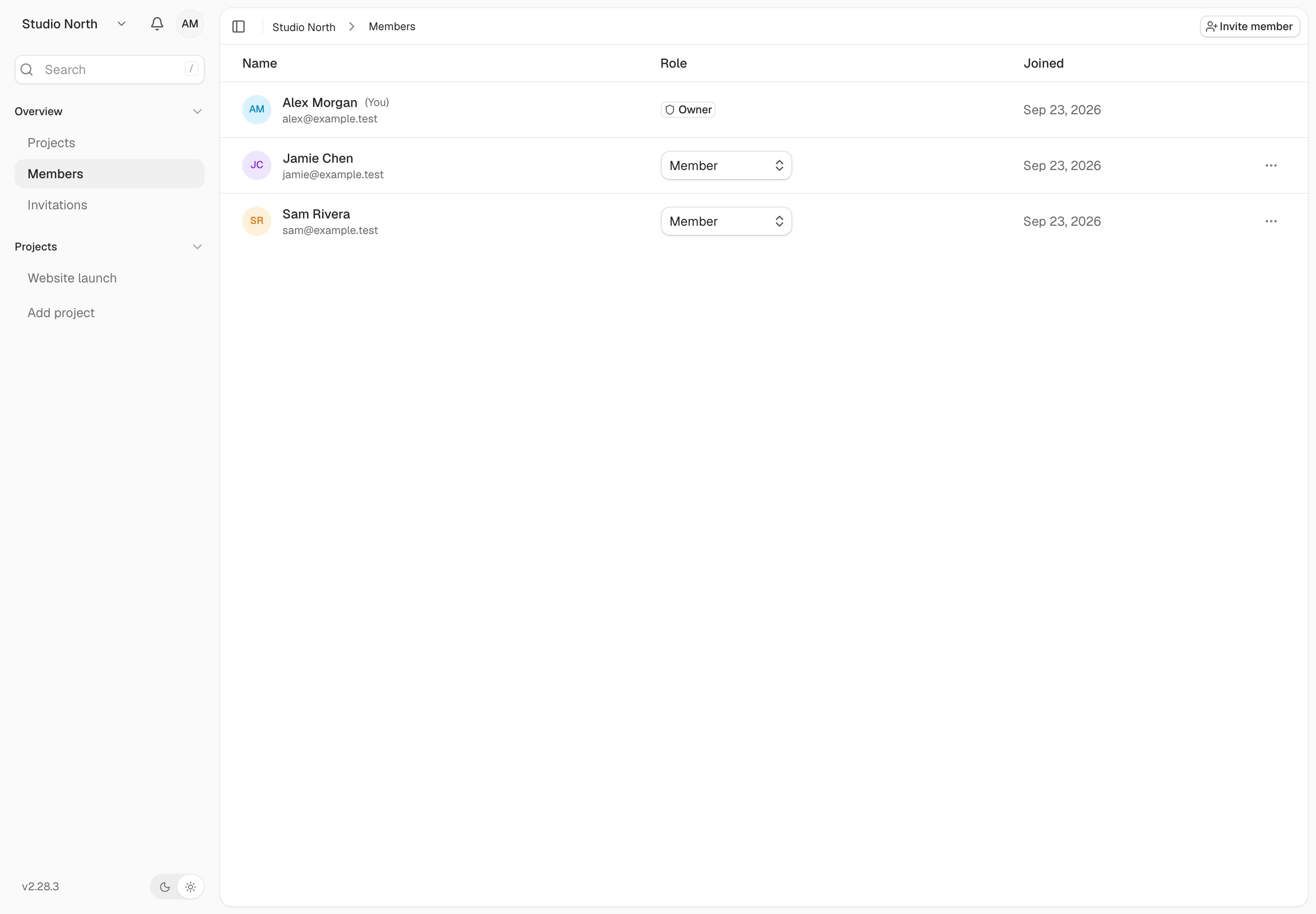Select Members in the sidebar
This screenshot has height=914, width=1316.
(x=109, y=174)
